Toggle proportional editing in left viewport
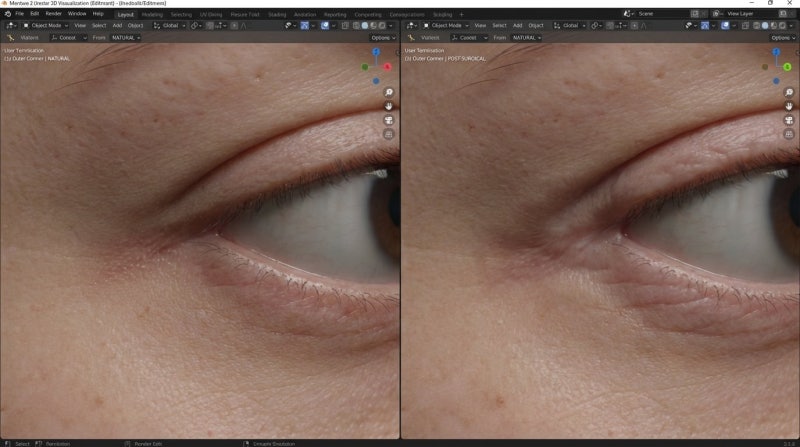The width and height of the screenshot is (800, 447). coord(234,26)
